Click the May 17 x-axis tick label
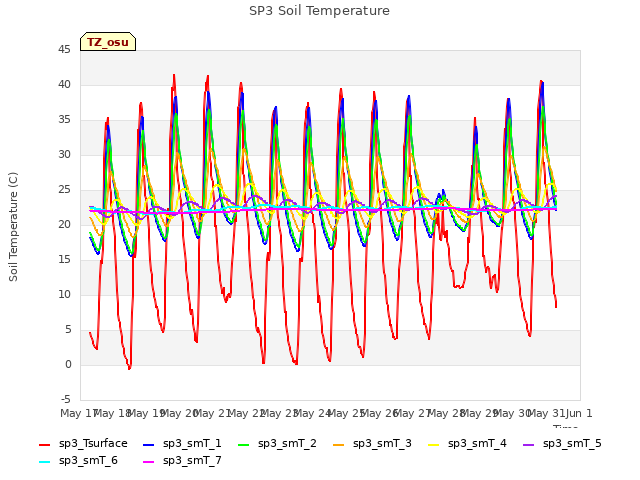Viewport: 640px width, 480px height. click(78, 413)
